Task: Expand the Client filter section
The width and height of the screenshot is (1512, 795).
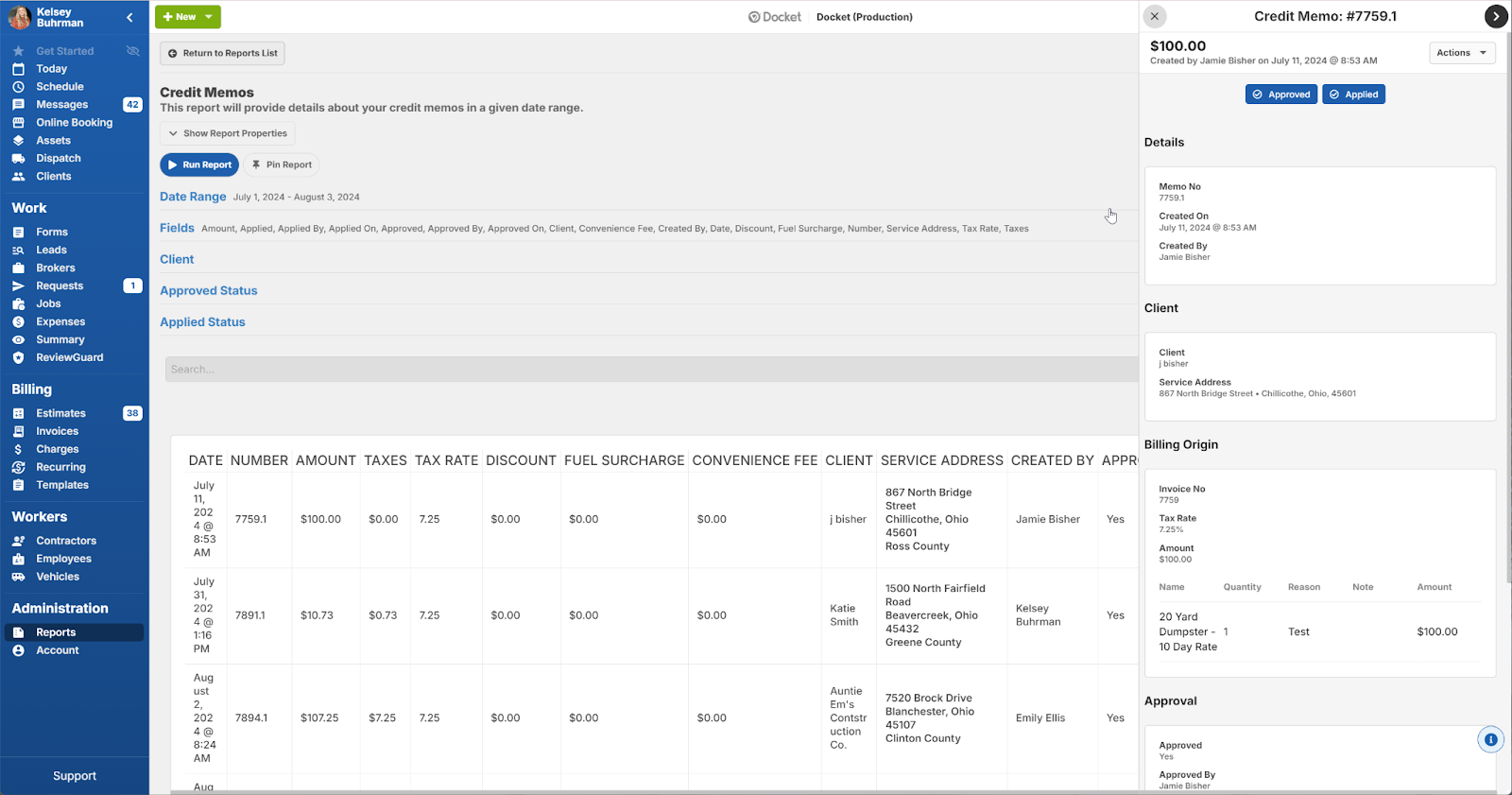Action: click(x=177, y=259)
